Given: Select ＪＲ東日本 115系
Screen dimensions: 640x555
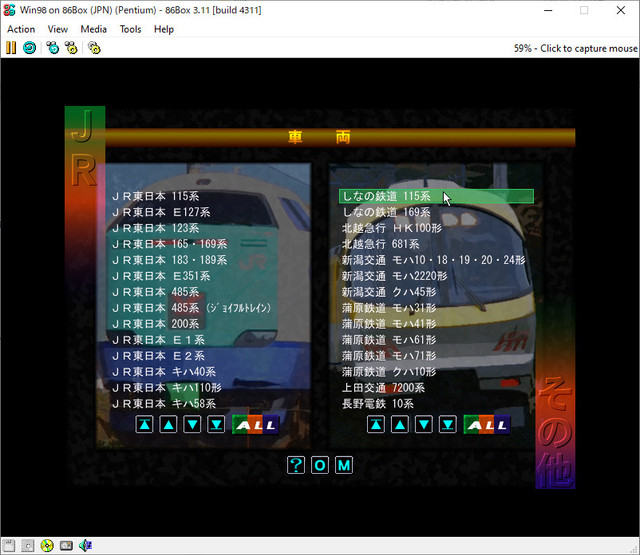Looking at the screenshot, I should (x=156, y=196).
